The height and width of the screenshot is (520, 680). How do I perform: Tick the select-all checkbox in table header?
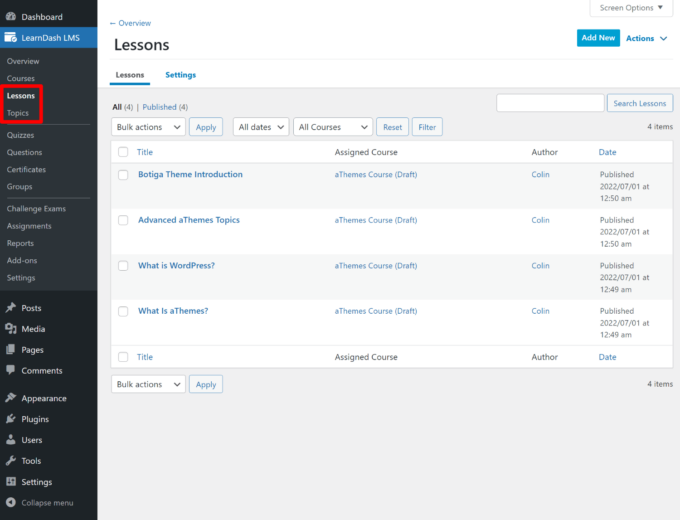click(x=123, y=152)
